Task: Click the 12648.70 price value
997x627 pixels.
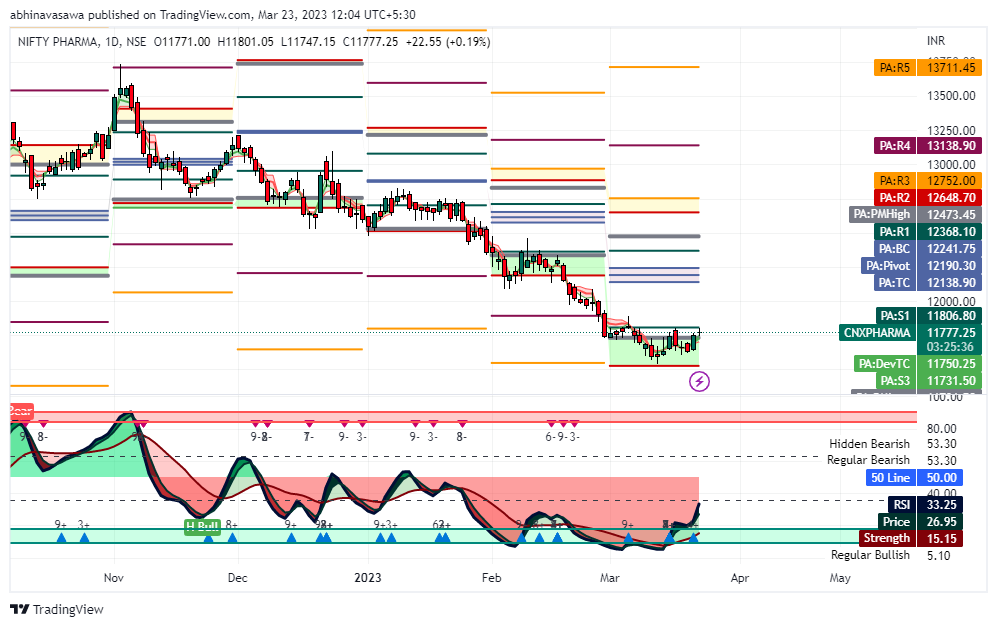Action: tap(951, 198)
